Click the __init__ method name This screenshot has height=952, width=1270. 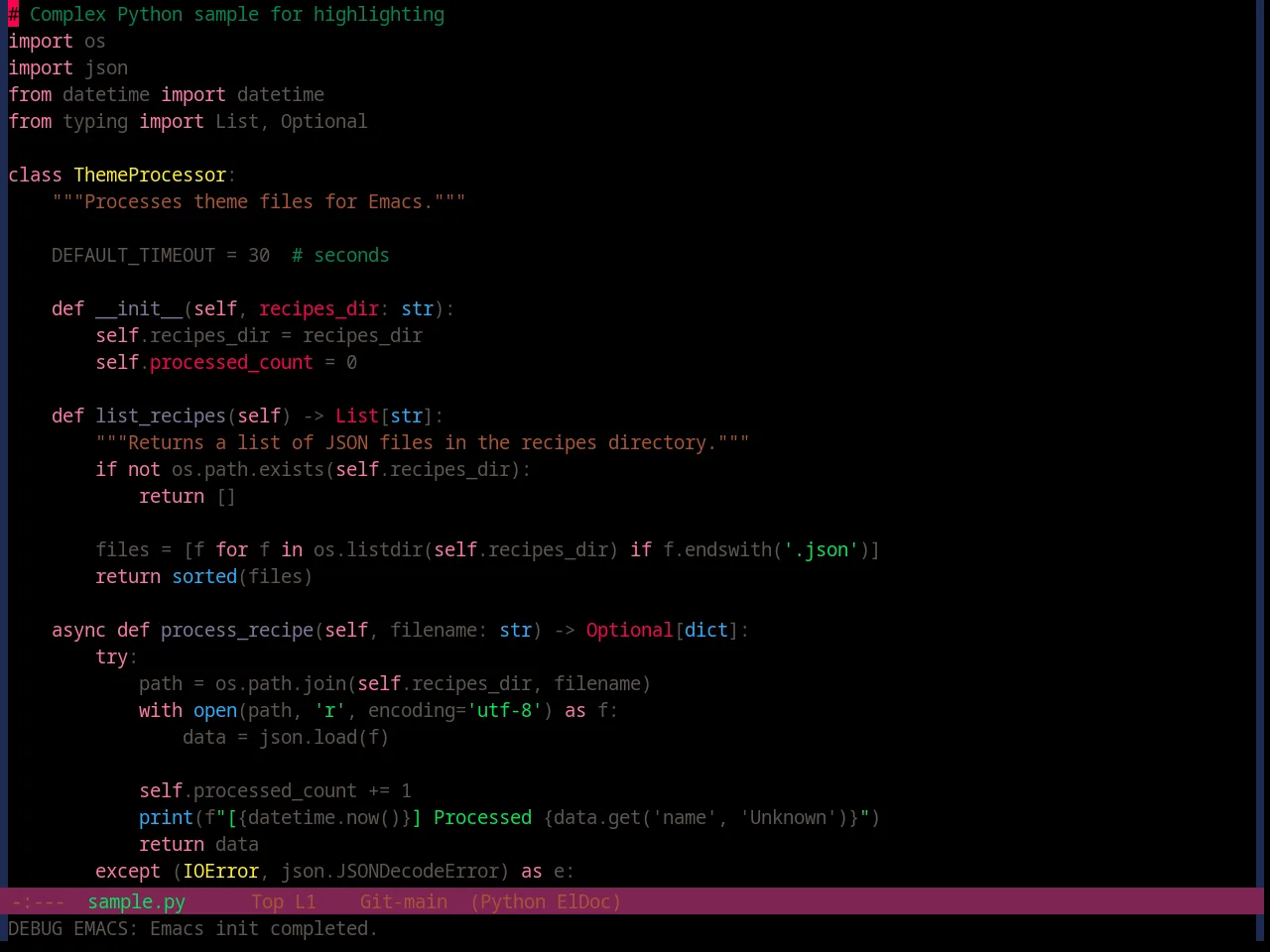click(139, 308)
